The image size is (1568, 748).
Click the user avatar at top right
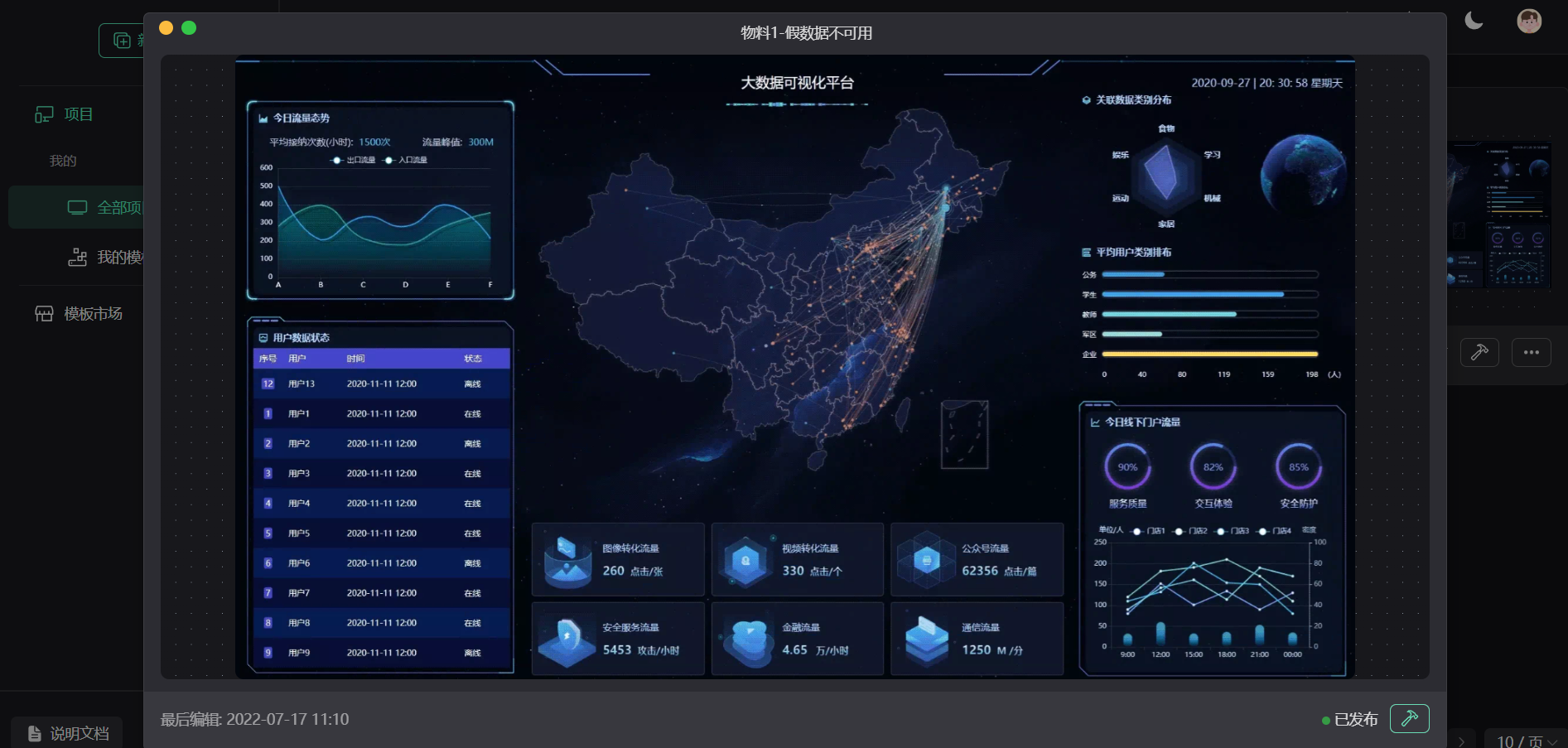click(1530, 21)
